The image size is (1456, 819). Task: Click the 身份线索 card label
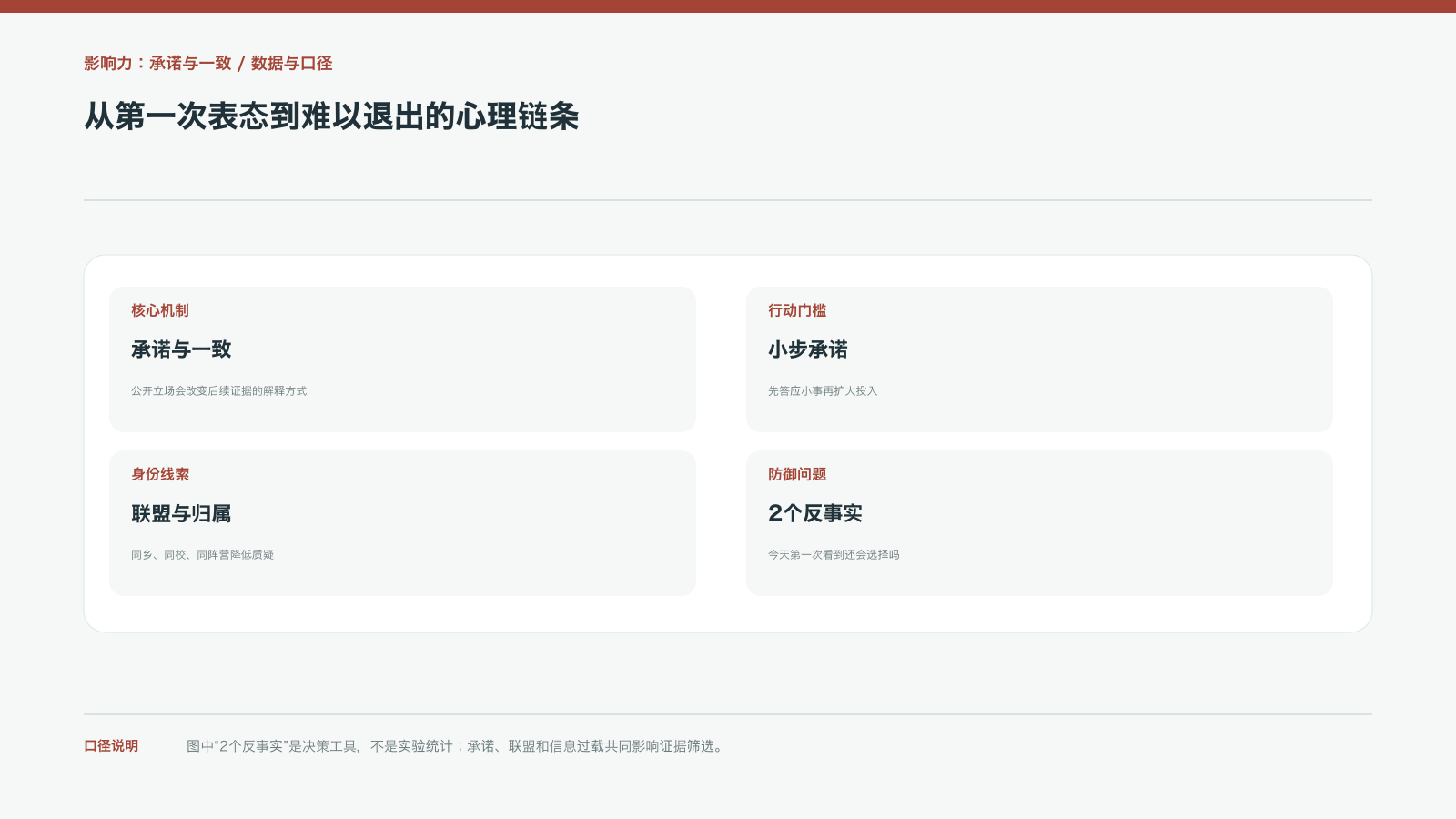[160, 474]
